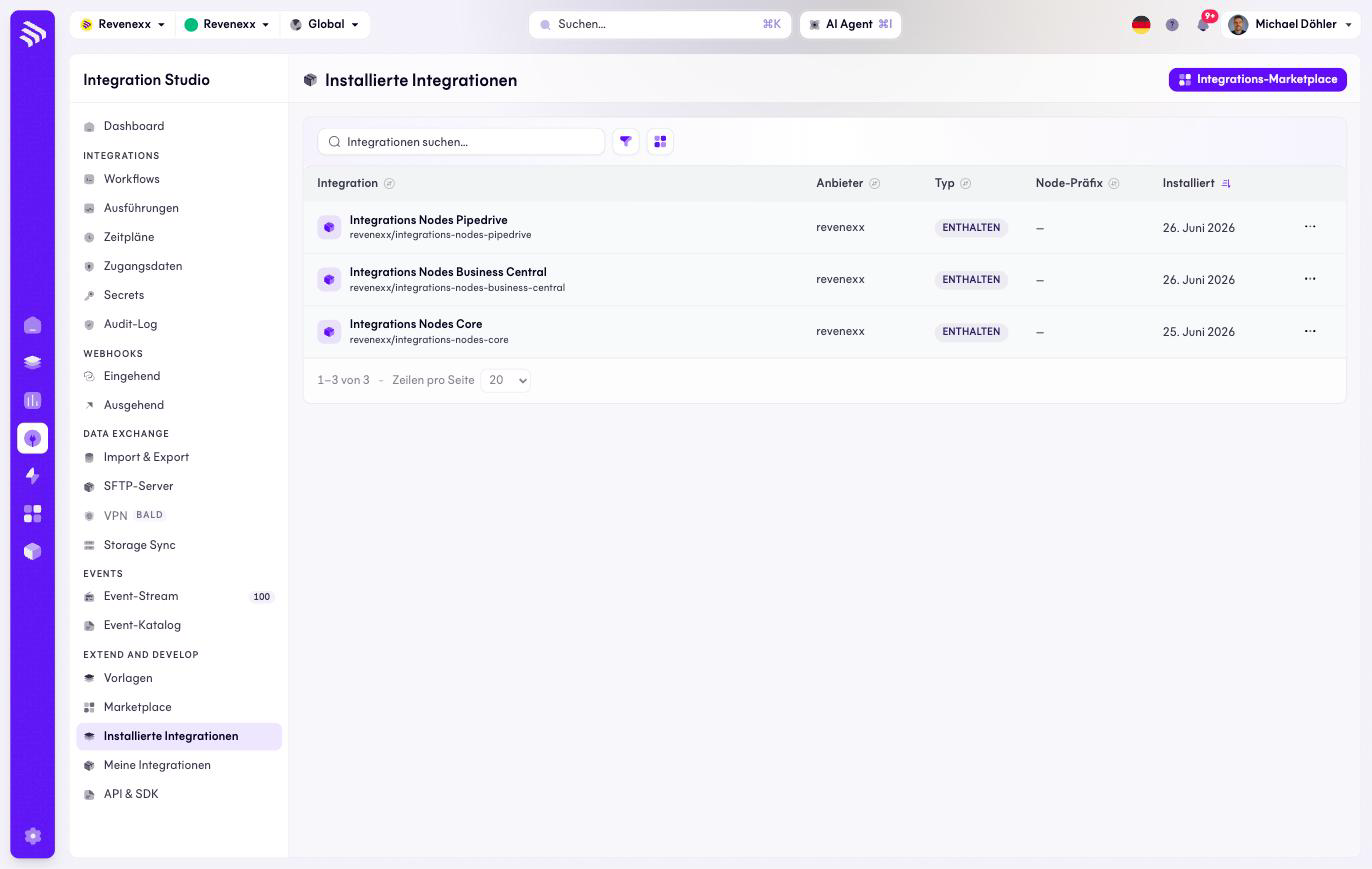Image resolution: width=1372 pixels, height=869 pixels.
Task: Select Secrets in the sidebar
Action: (x=179, y=296)
